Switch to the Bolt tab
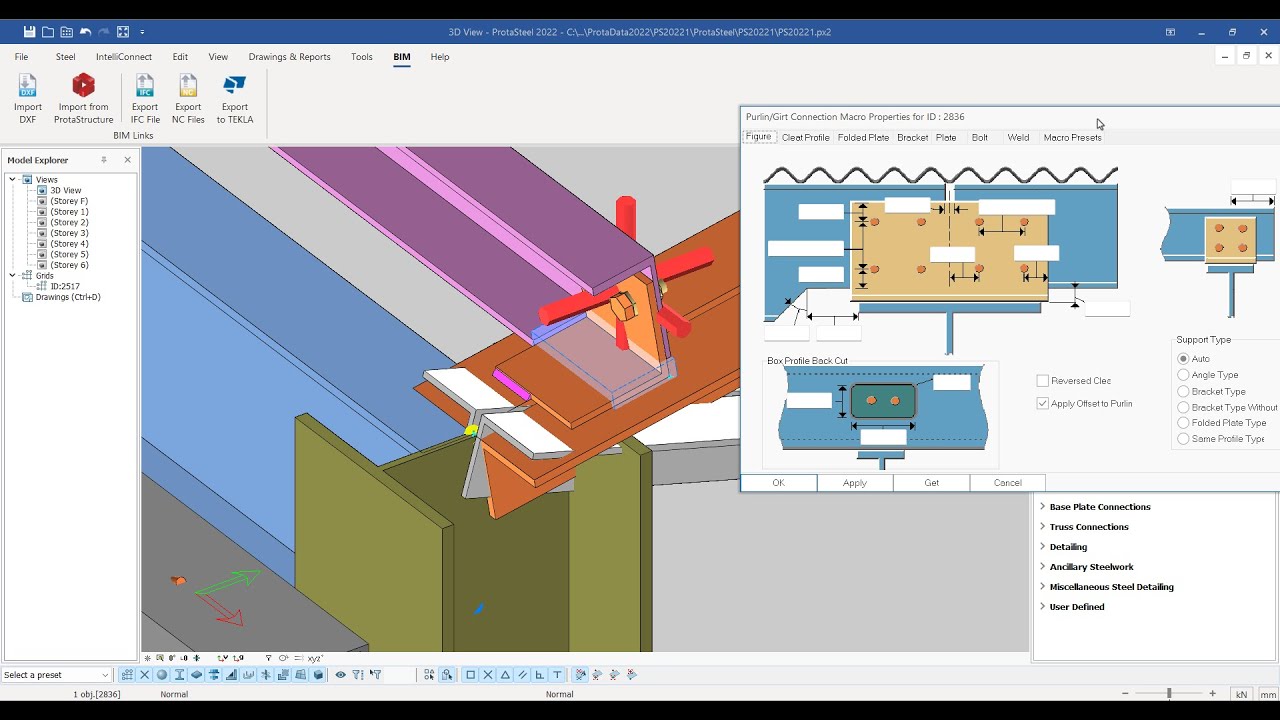Screen dimensions: 1280x720 [980, 138]
